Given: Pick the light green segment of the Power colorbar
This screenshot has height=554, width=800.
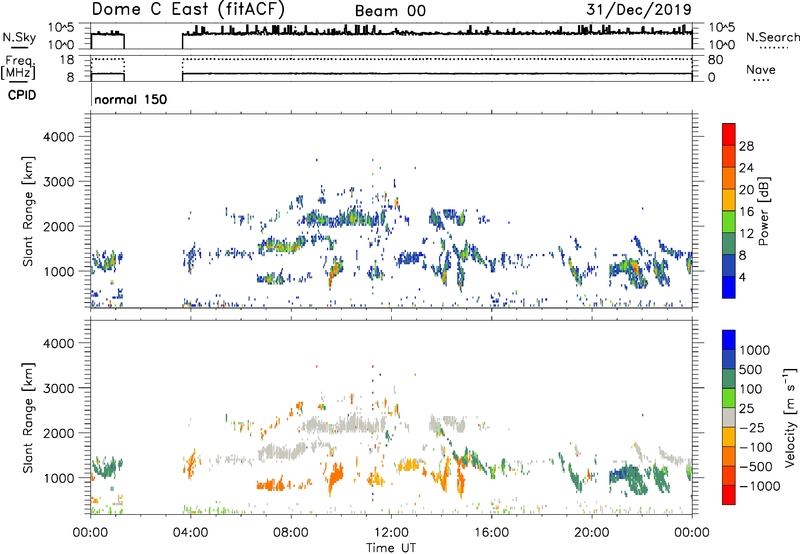Looking at the screenshot, I should [729, 222].
